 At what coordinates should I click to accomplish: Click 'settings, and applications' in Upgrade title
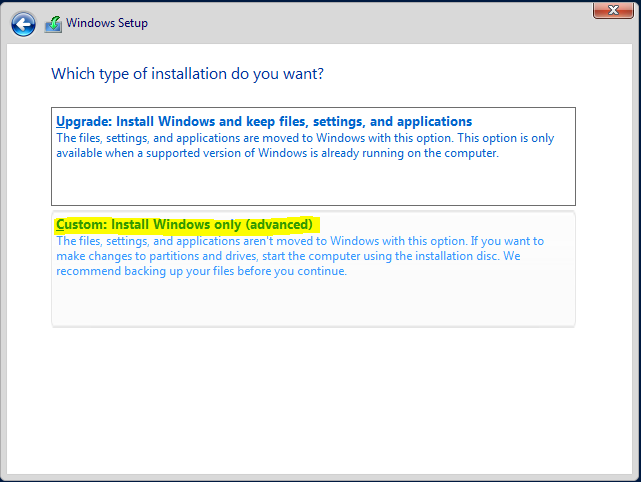pyautogui.click(x=392, y=121)
